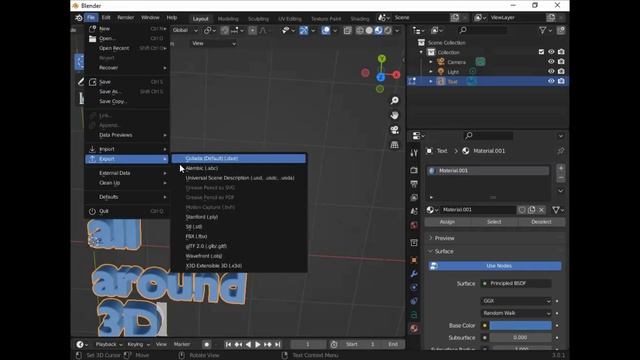
Task: Select material preview shading mode
Action: [x=378, y=31]
